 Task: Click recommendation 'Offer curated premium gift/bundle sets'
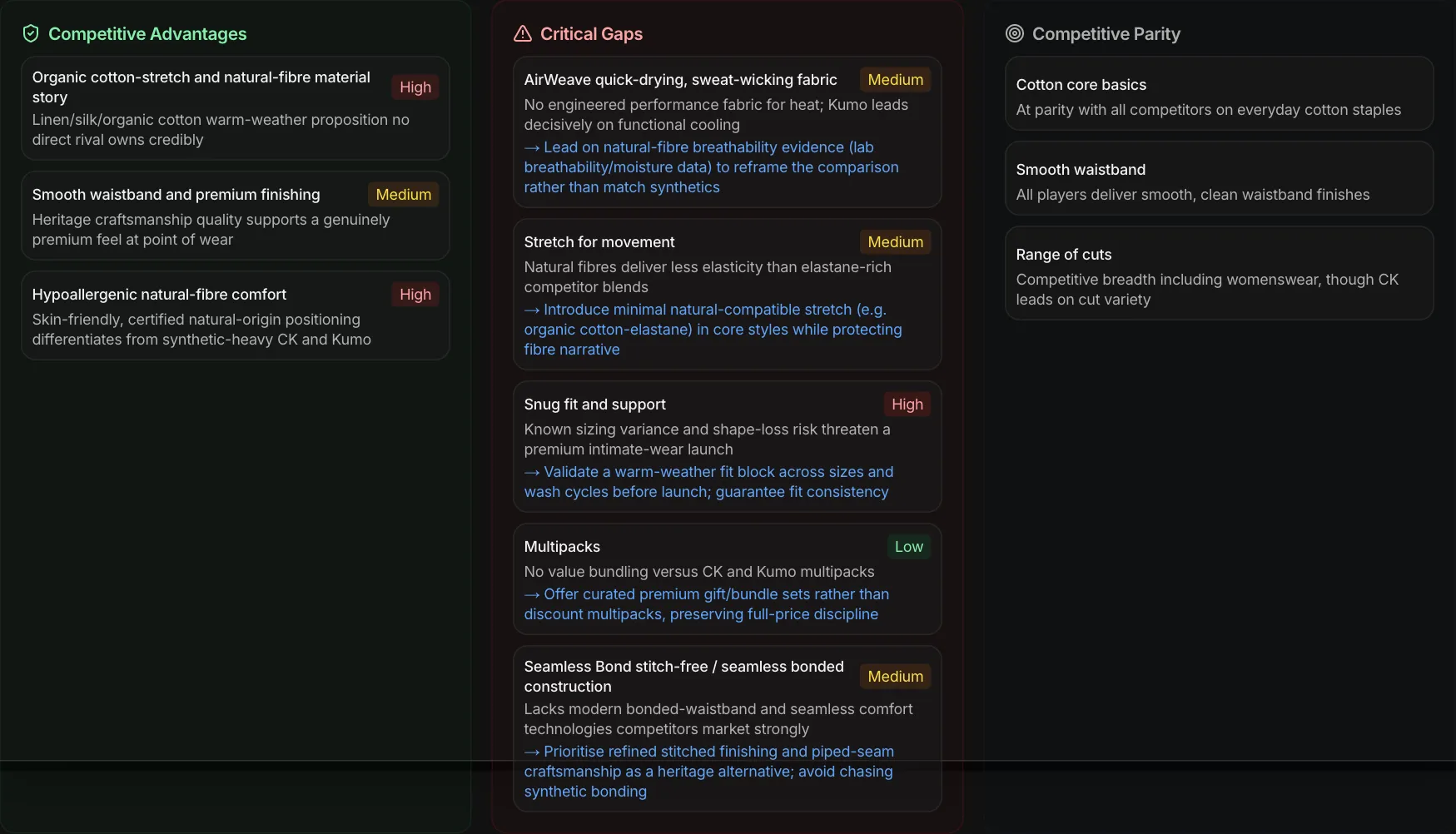pos(707,604)
